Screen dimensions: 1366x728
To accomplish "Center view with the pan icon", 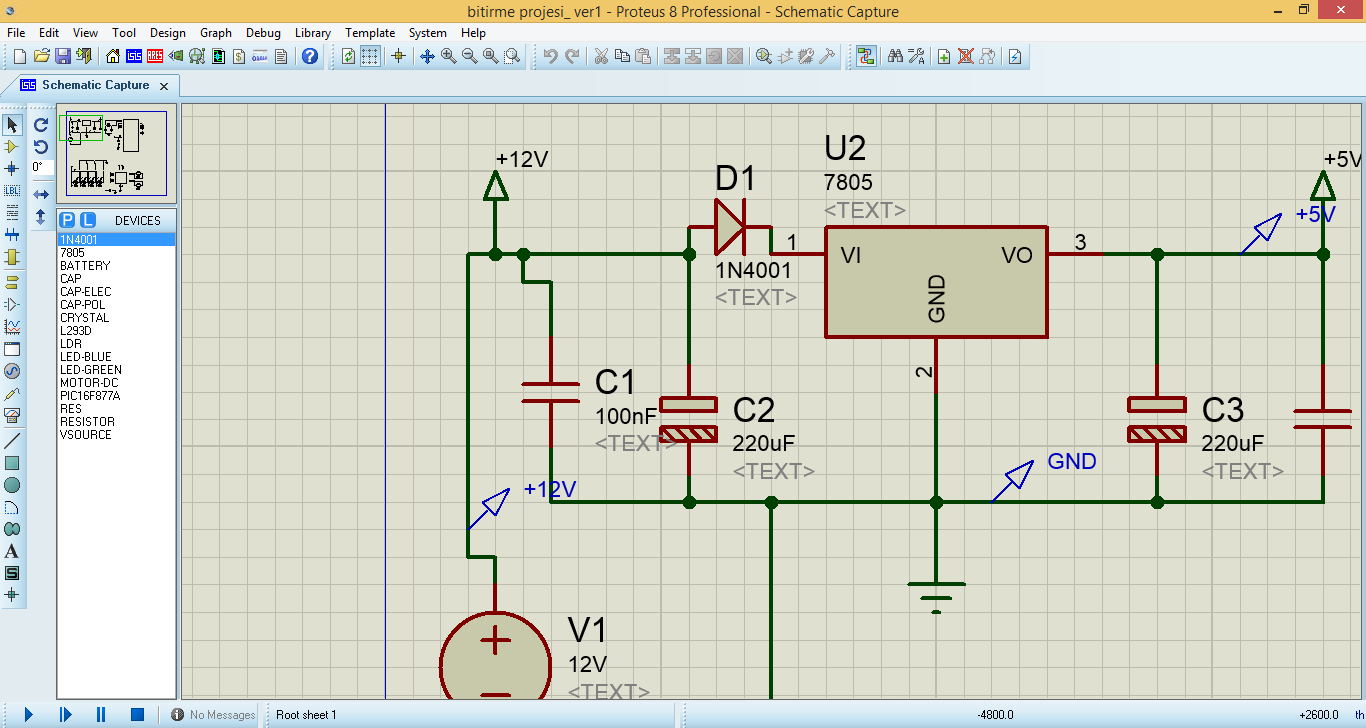I will tap(427, 56).
